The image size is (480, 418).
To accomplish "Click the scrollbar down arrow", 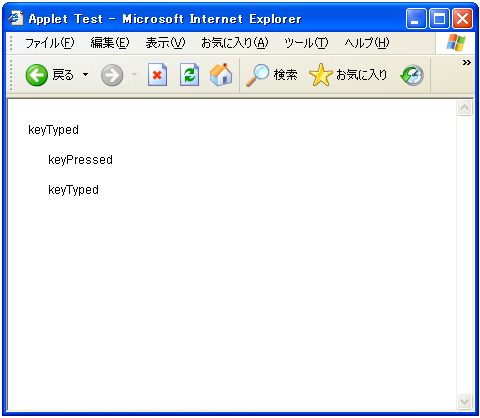I will click(464, 401).
